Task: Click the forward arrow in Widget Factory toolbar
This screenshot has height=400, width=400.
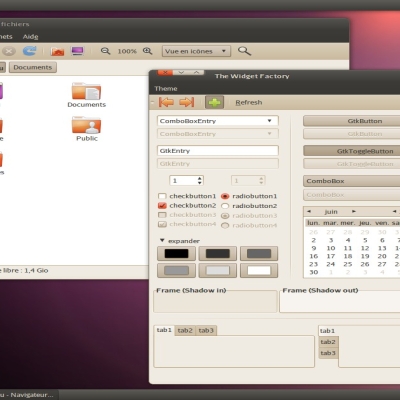Action: [187, 102]
